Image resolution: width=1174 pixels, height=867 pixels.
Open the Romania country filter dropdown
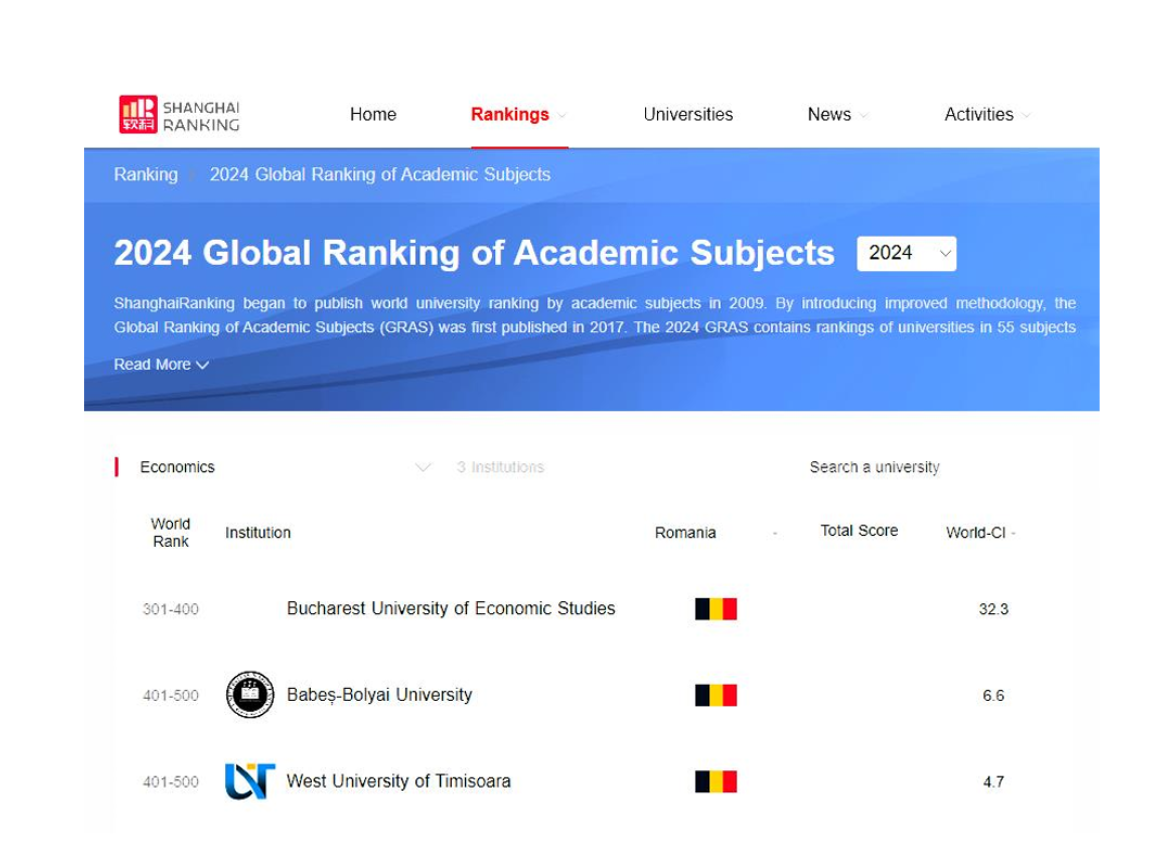716,532
